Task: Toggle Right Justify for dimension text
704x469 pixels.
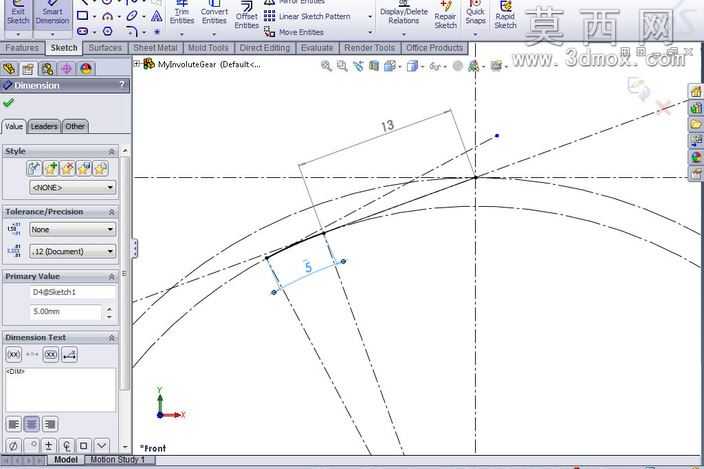Action: (49, 424)
